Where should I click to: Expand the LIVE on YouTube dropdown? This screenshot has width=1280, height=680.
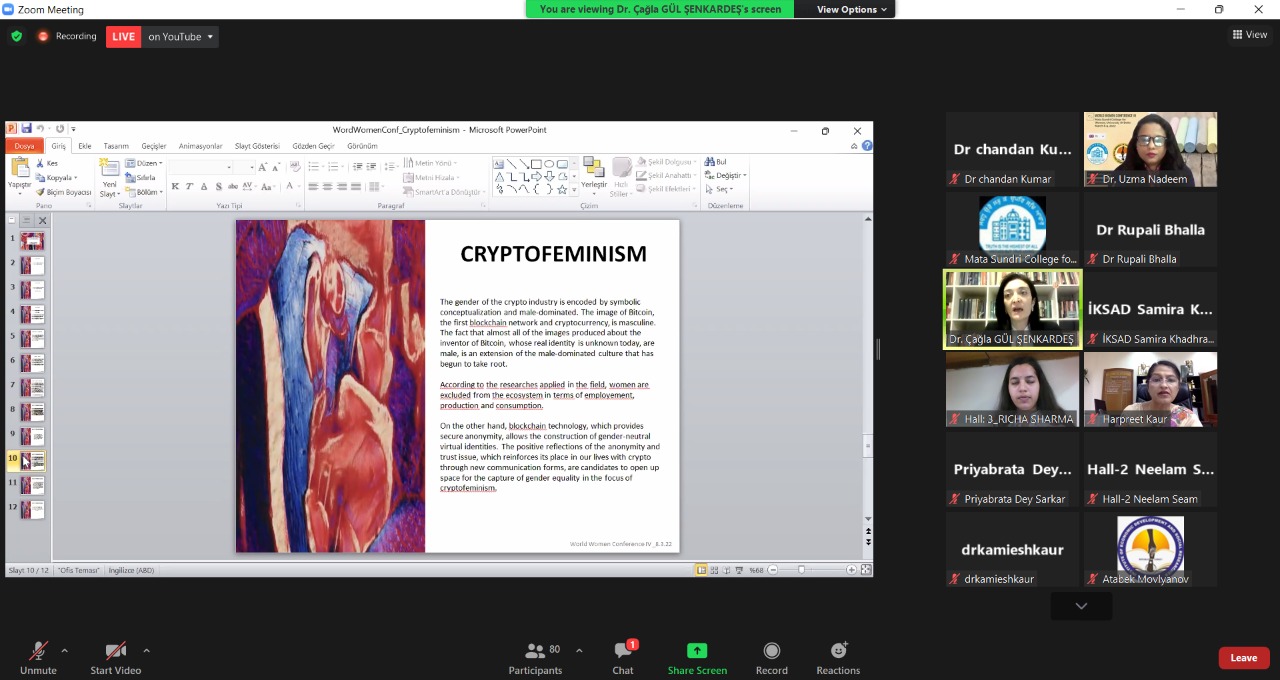coord(210,37)
